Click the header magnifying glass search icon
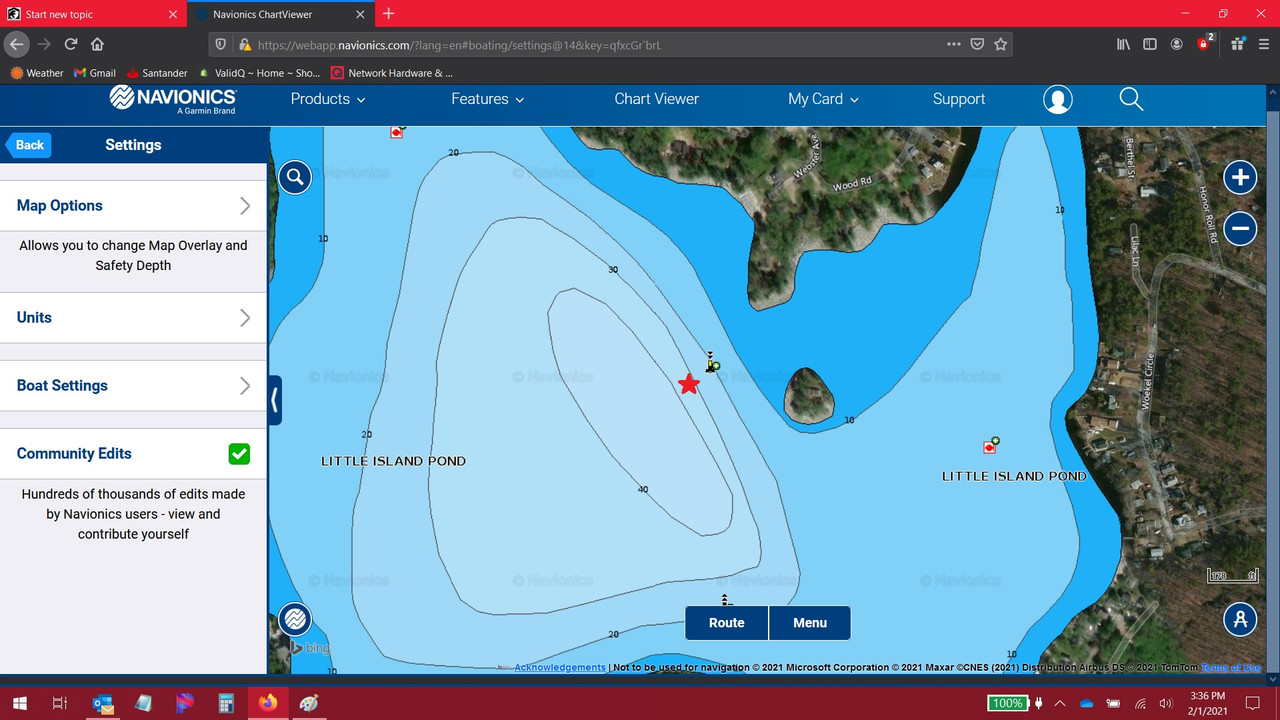Image resolution: width=1280 pixels, height=720 pixels. 1131,99
